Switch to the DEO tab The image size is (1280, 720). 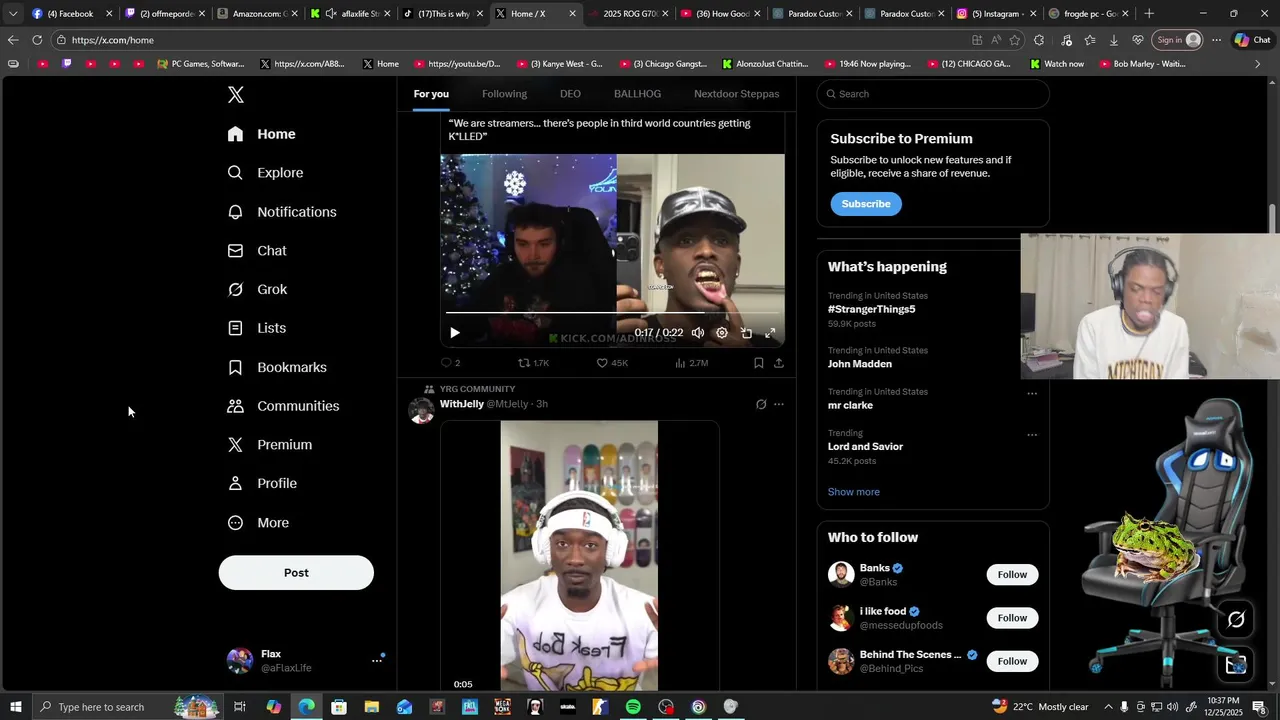[570, 94]
